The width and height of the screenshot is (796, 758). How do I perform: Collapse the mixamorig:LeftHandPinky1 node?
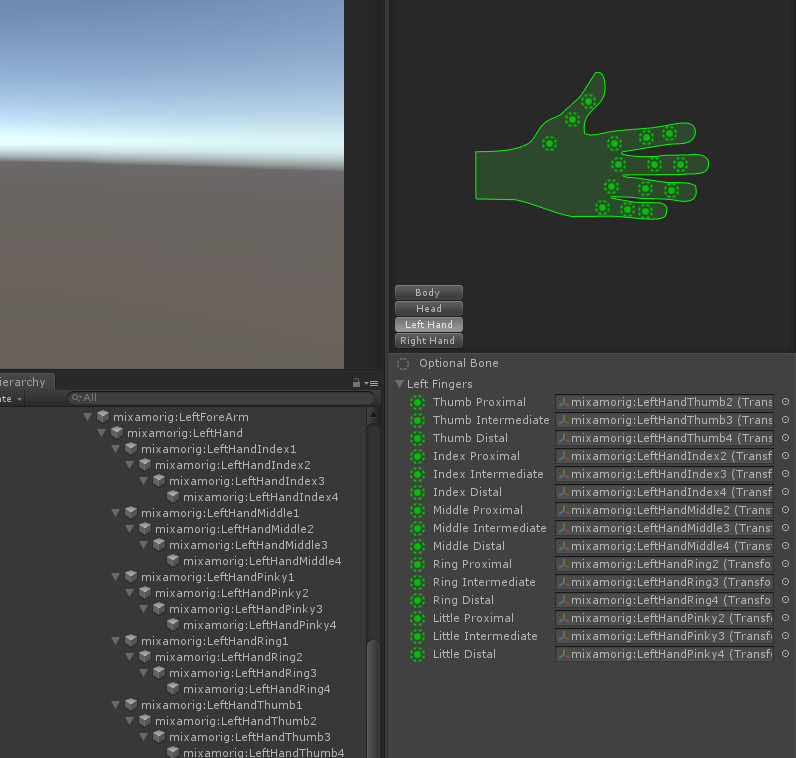116,577
